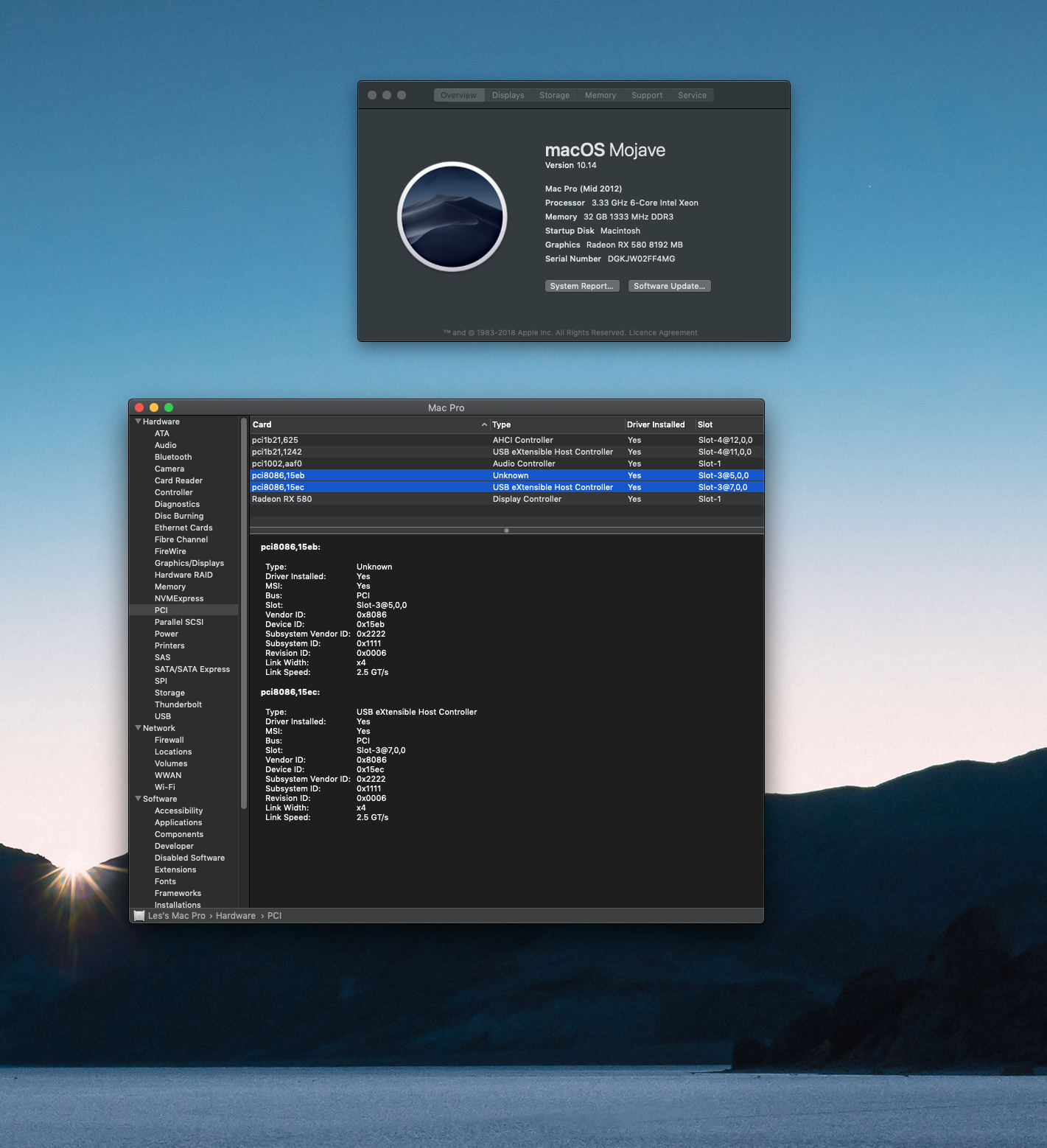Select the pci1002,aaf0 card row

507,463
